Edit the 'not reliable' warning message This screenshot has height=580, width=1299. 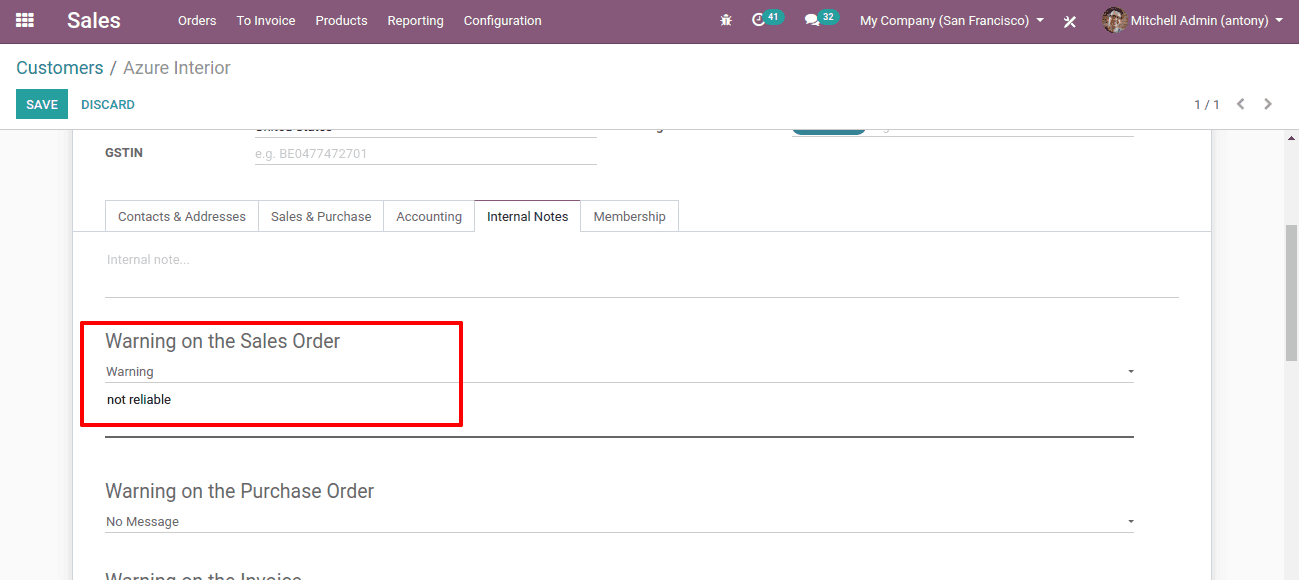(x=619, y=412)
